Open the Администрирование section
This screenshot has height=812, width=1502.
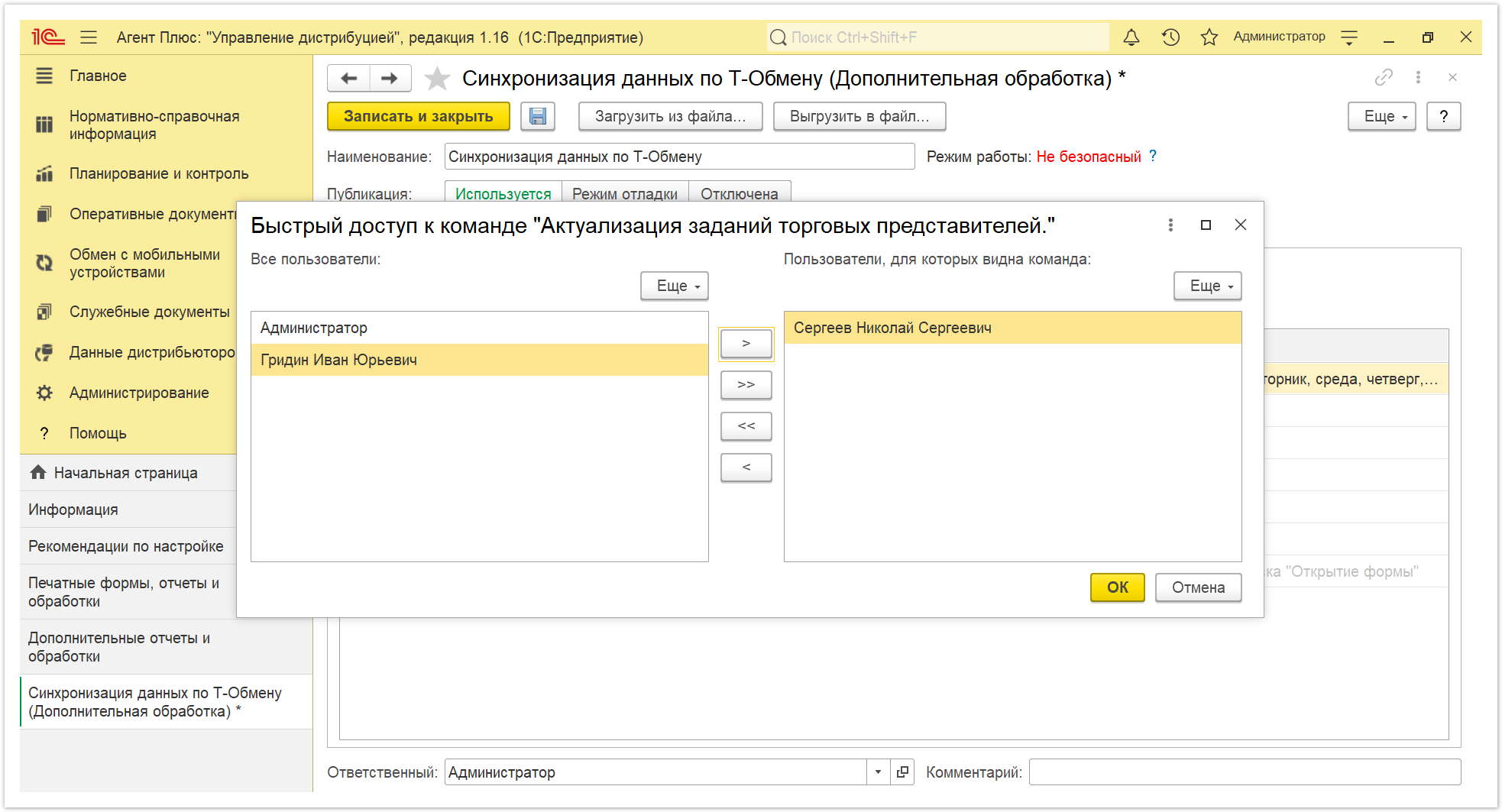(139, 393)
